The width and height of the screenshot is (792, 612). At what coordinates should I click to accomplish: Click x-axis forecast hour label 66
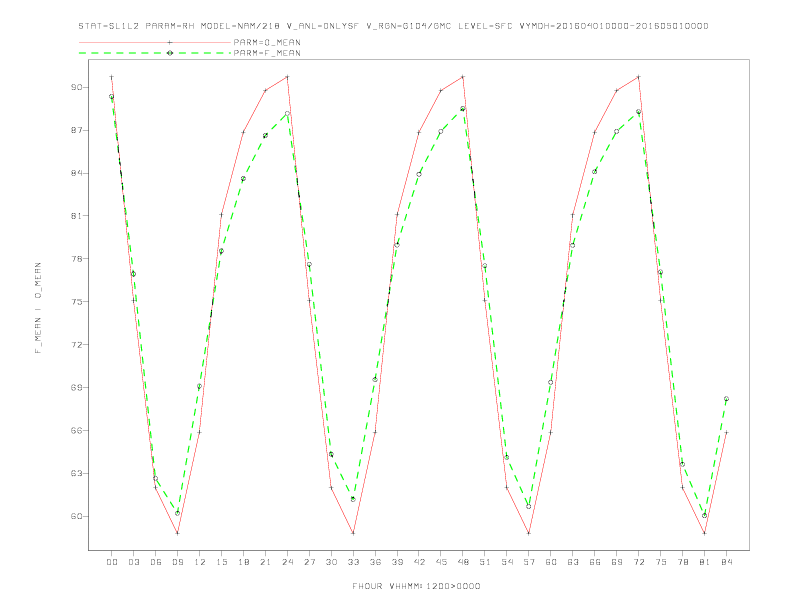pyautogui.click(x=595, y=562)
